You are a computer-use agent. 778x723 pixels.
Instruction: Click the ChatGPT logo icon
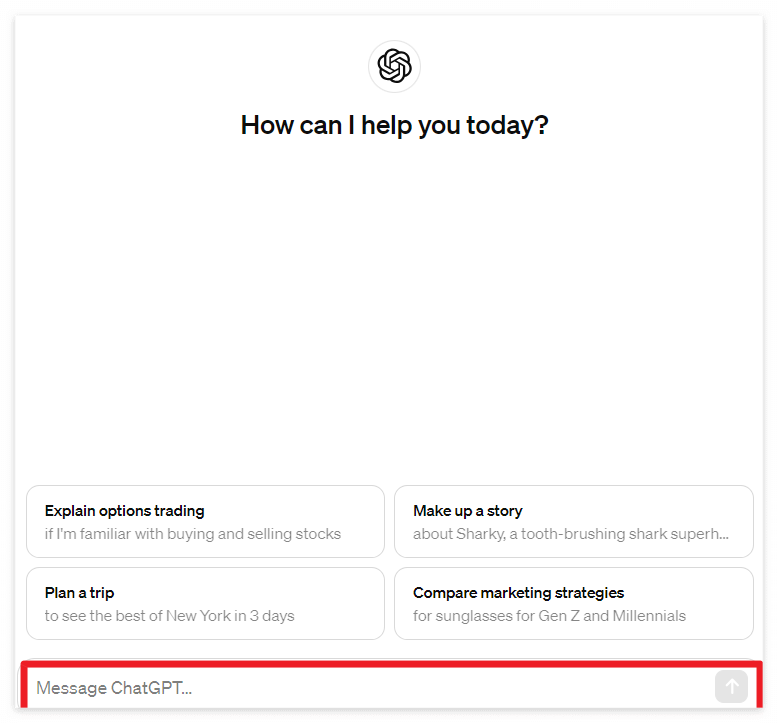[x=394, y=66]
